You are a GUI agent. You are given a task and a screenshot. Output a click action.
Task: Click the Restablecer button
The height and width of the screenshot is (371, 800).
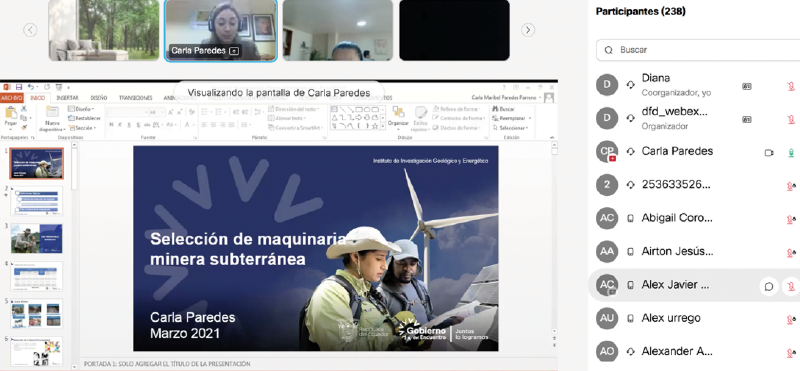point(84,118)
